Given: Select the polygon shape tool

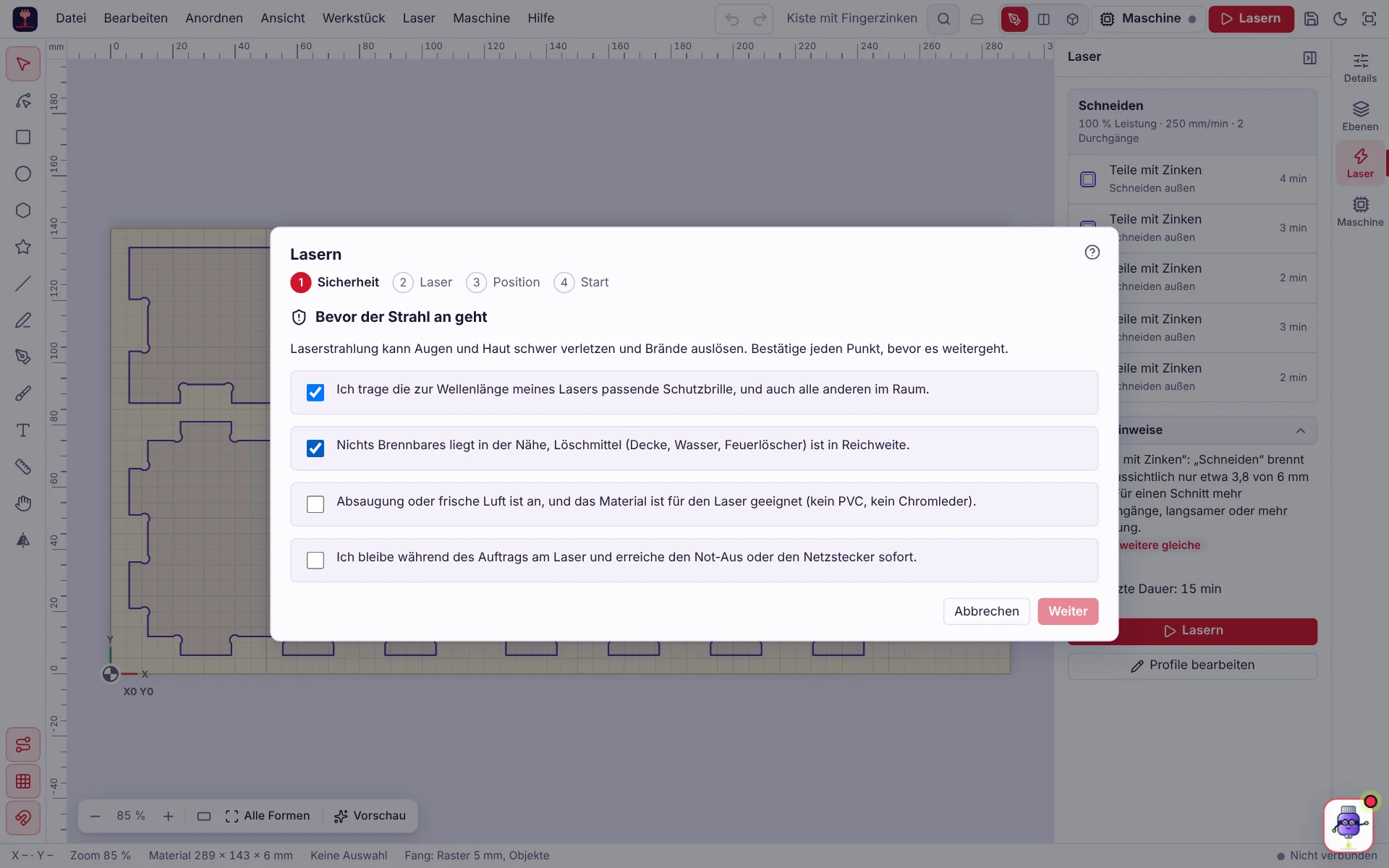Looking at the screenshot, I should point(23,210).
